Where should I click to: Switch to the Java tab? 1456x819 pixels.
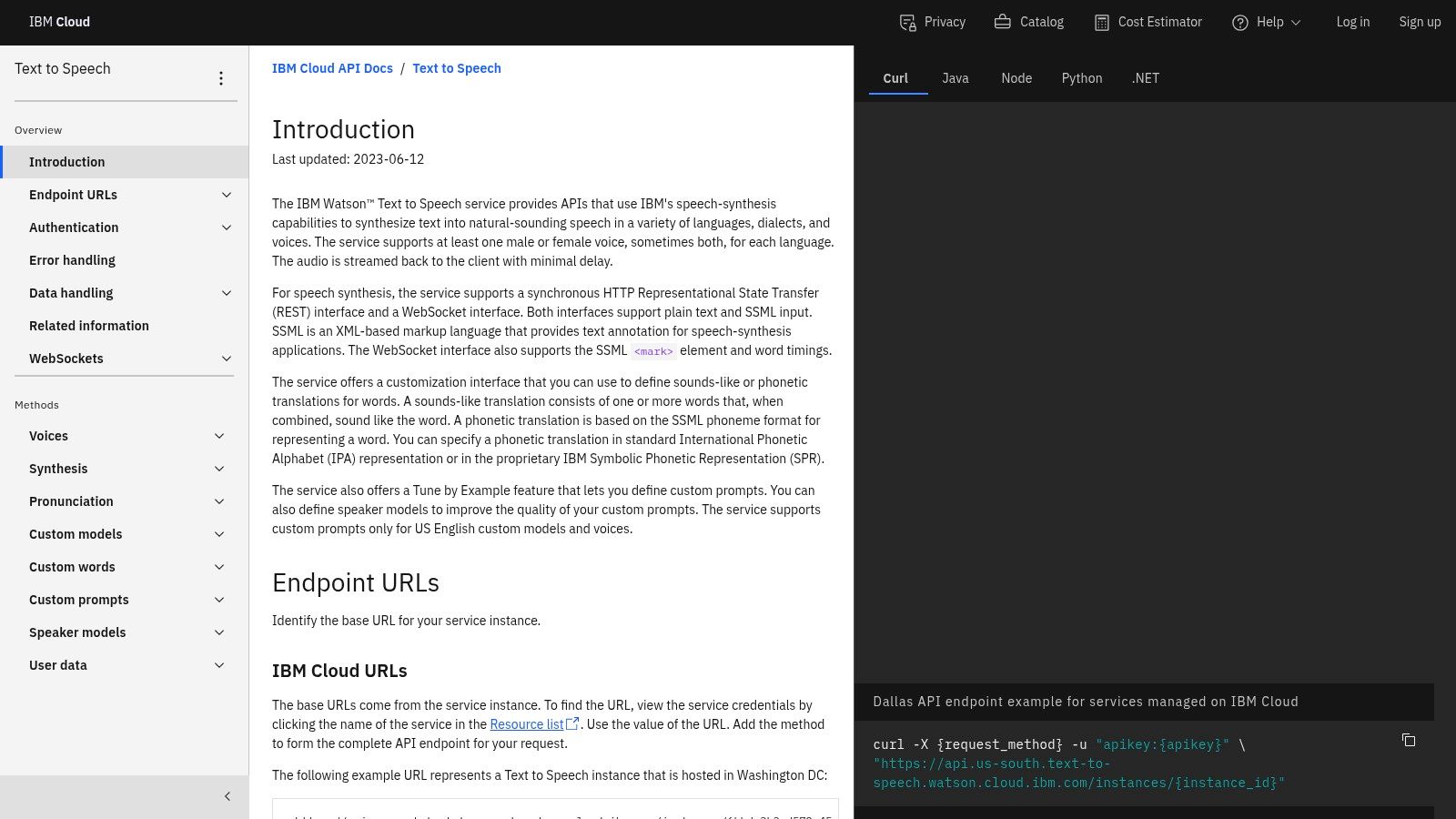click(x=955, y=78)
